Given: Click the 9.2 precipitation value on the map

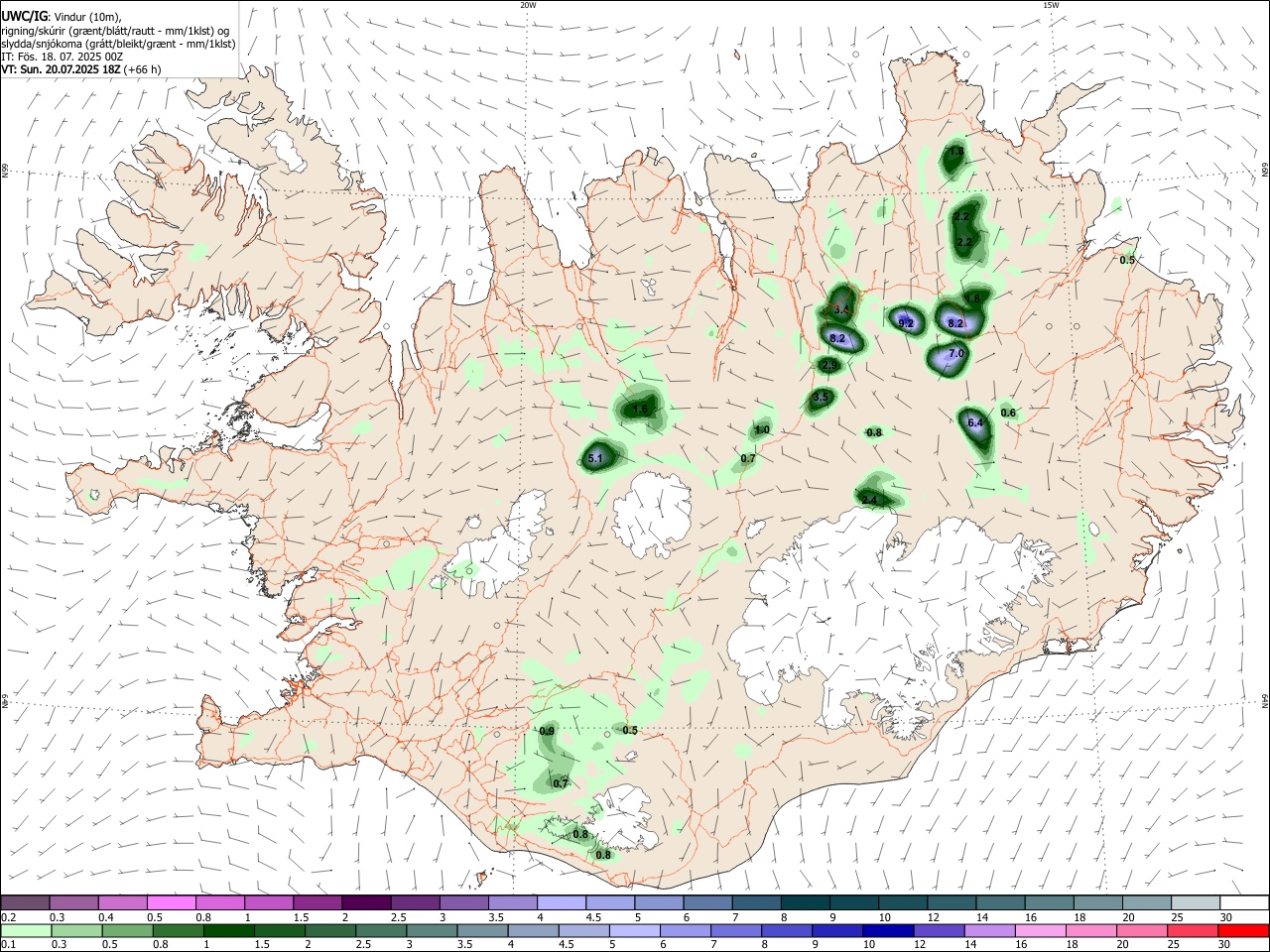Looking at the screenshot, I should click(x=906, y=323).
